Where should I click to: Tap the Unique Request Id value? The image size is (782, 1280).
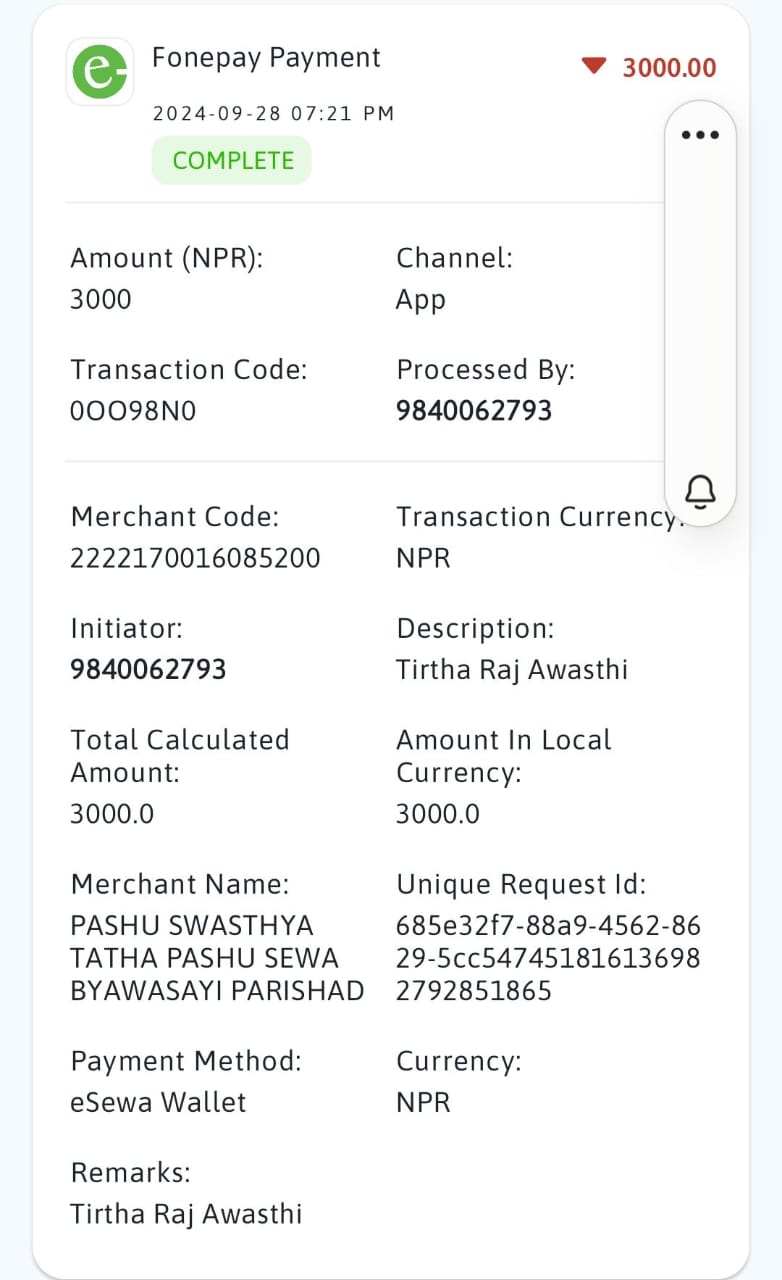[x=548, y=958]
